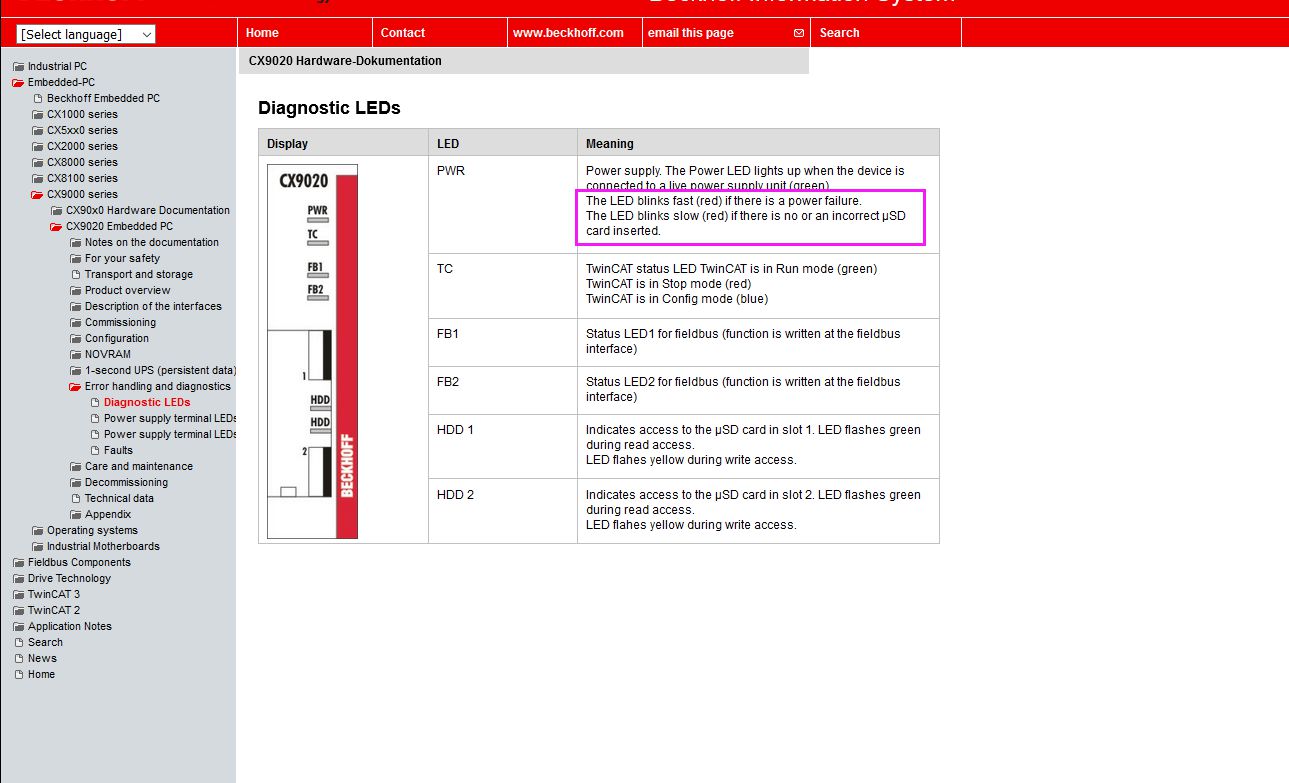The width and height of the screenshot is (1289, 783).
Task: Open Contact in the top navigation bar
Action: click(x=403, y=33)
